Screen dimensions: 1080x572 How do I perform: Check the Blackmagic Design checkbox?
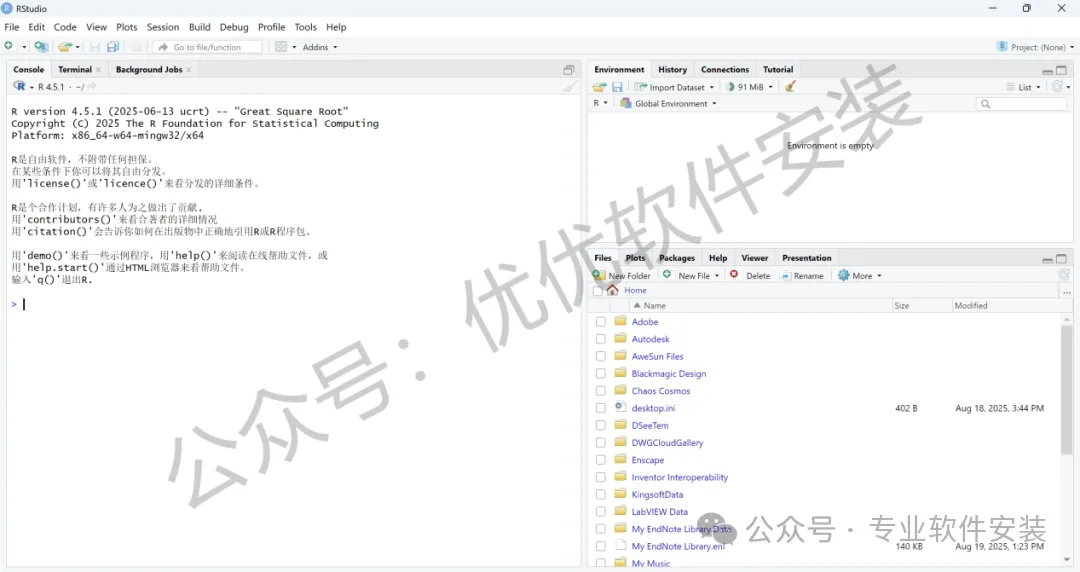point(601,374)
